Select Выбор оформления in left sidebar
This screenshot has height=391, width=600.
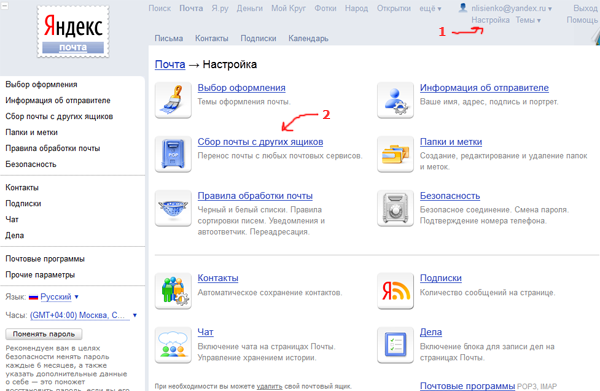point(41,84)
